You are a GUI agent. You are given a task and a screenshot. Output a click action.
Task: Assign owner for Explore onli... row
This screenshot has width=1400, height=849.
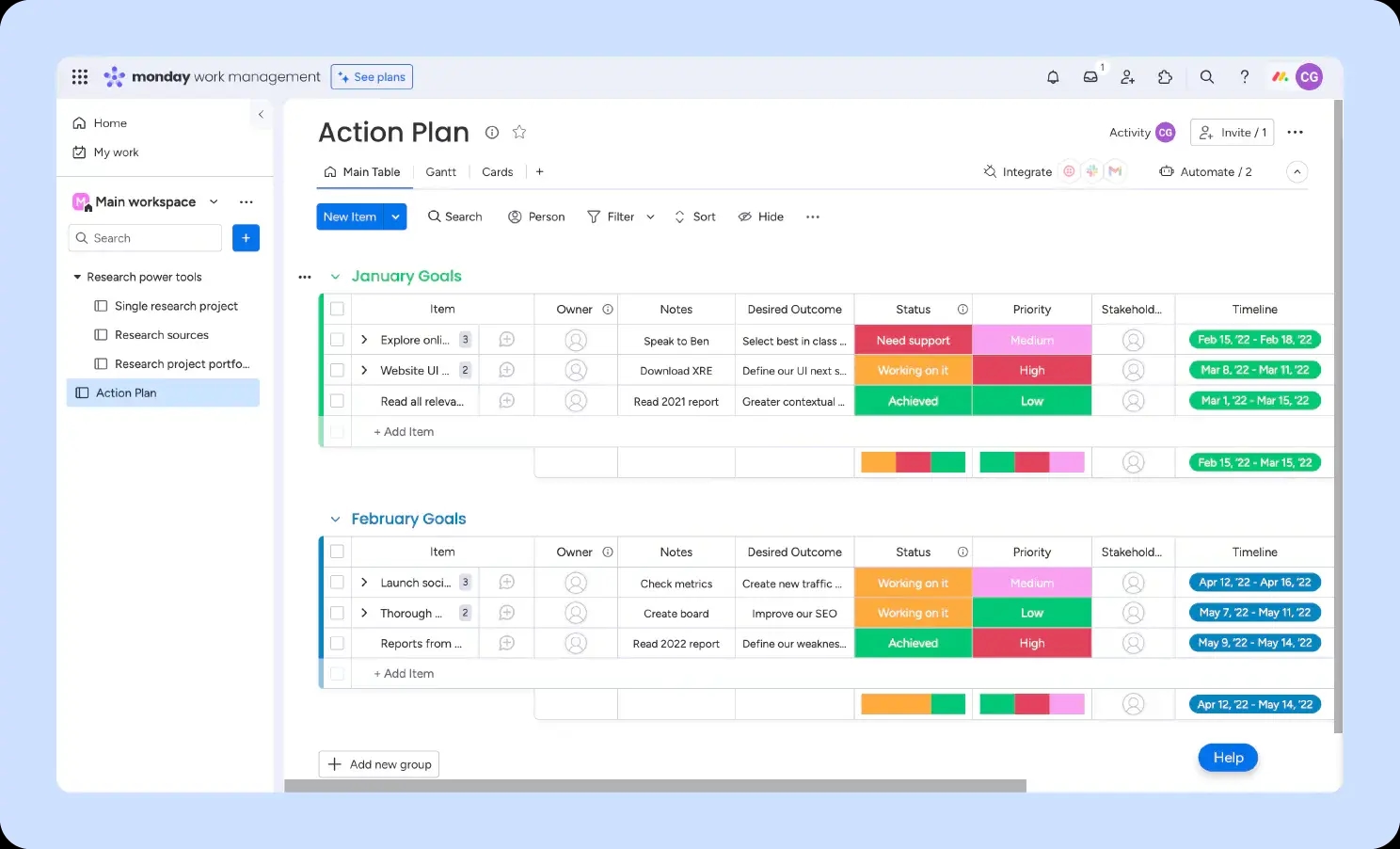coord(576,340)
